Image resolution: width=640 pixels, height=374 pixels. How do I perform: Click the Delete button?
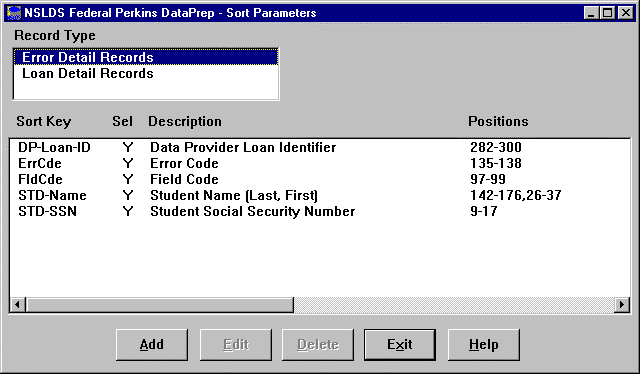click(x=318, y=345)
